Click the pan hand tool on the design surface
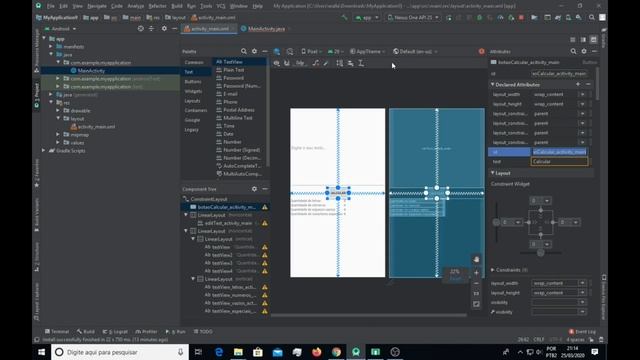The image size is (640, 360). pyautogui.click(x=476, y=260)
